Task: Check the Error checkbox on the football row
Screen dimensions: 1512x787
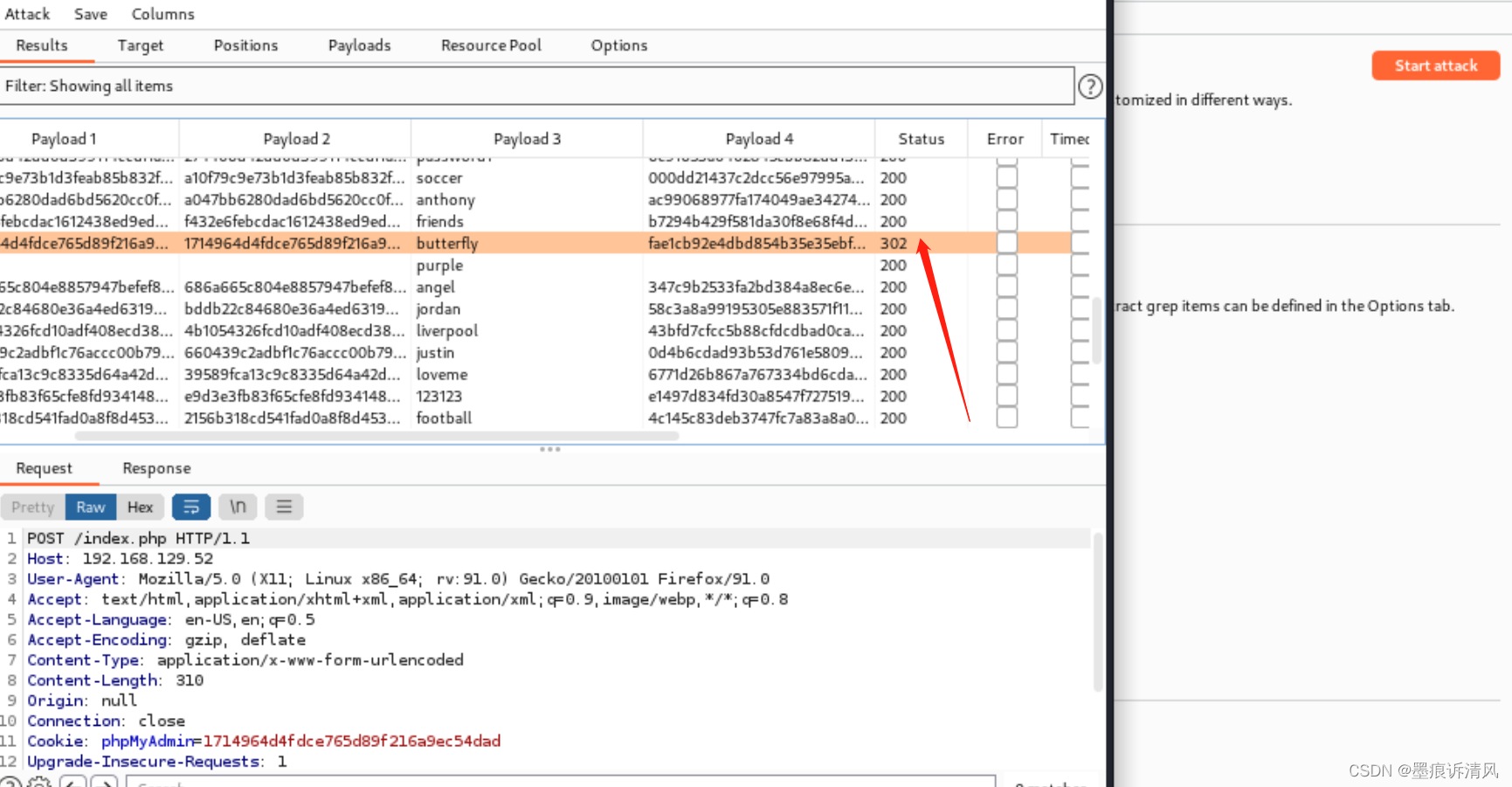Action: [x=1006, y=418]
